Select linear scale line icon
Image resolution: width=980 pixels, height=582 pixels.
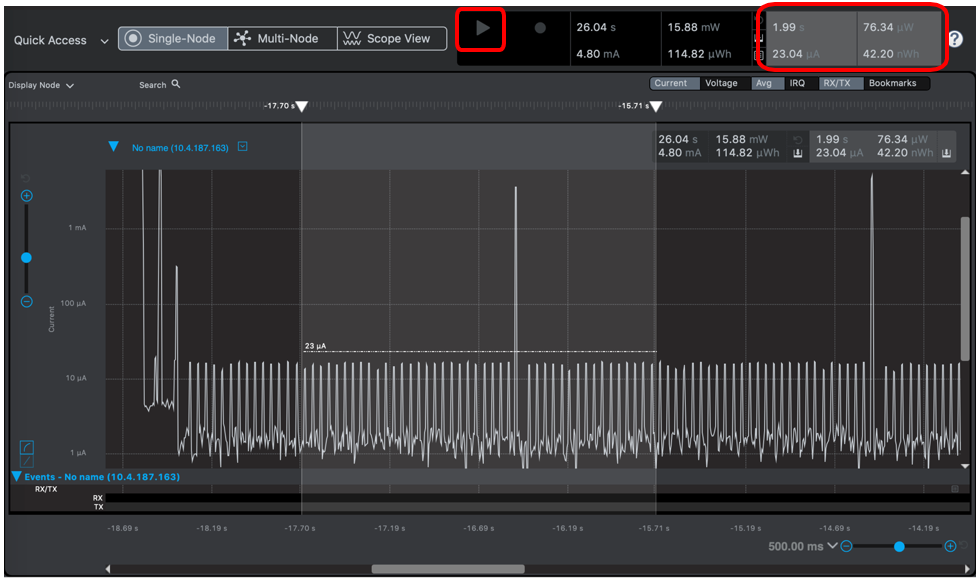click(x=27, y=461)
